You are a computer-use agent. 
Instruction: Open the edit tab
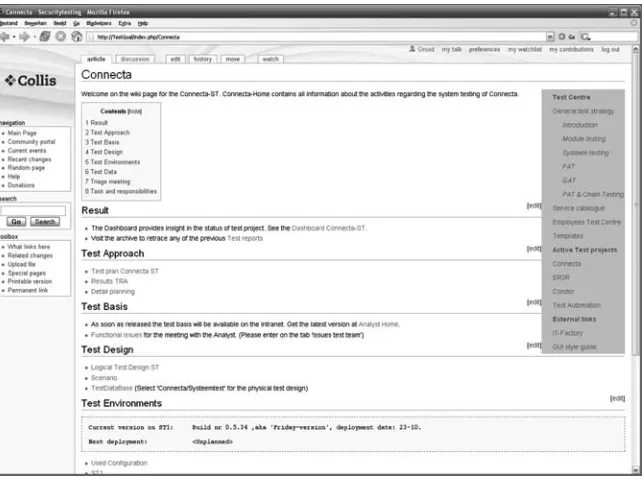pyautogui.click(x=175, y=59)
